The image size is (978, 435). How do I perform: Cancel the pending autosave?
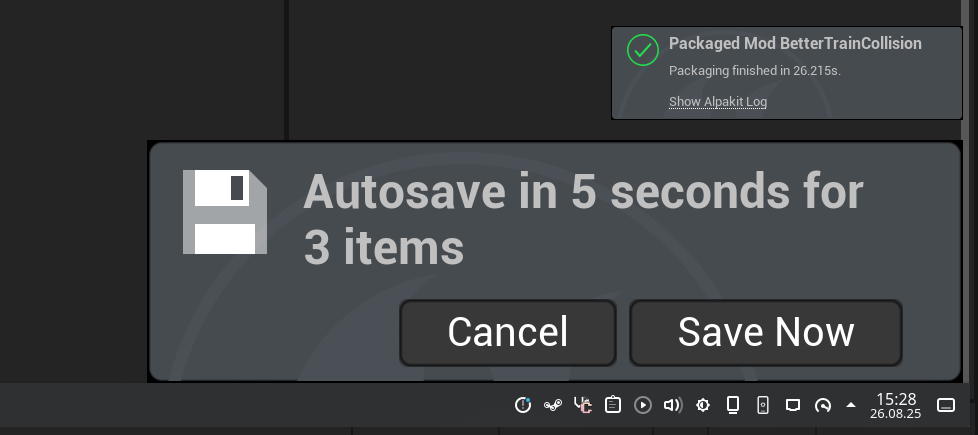507,332
